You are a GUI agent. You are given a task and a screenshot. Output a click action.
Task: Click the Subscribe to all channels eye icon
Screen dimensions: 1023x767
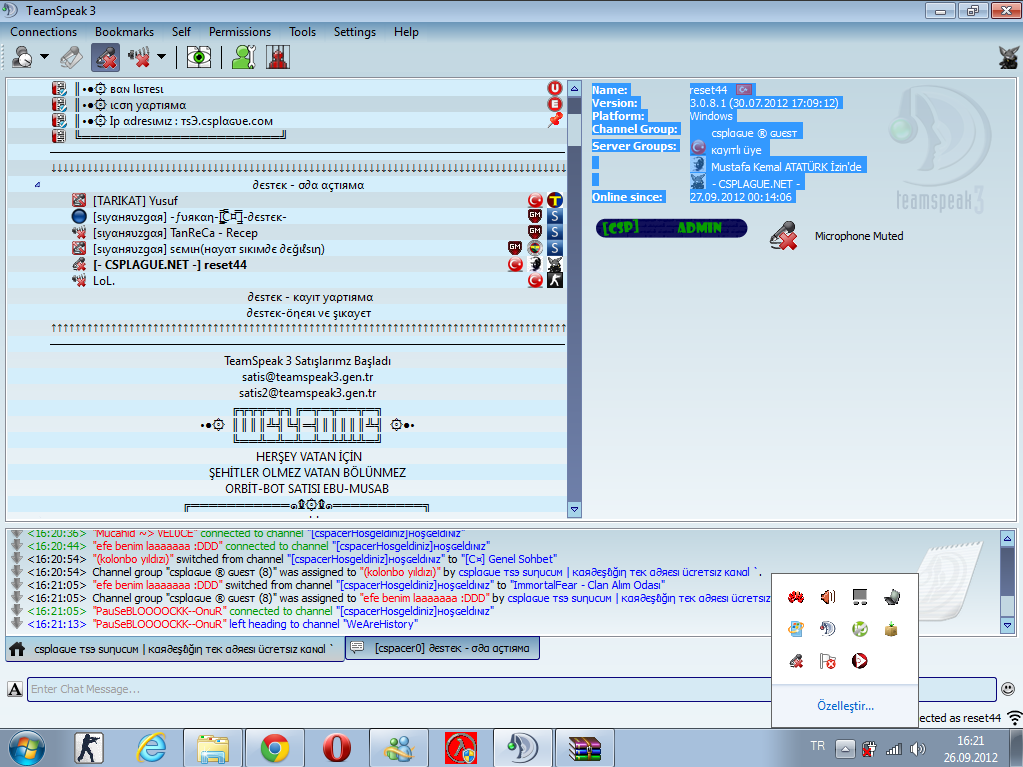200,57
